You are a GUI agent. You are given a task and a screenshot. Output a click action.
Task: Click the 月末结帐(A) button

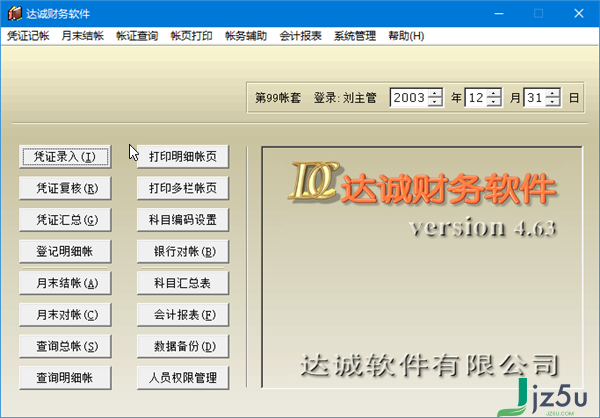[65, 283]
